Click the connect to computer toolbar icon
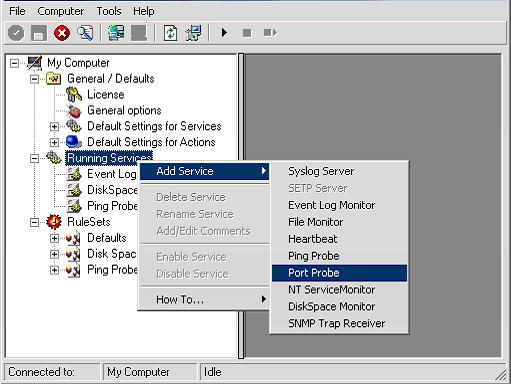The image size is (511, 384). pos(116,33)
